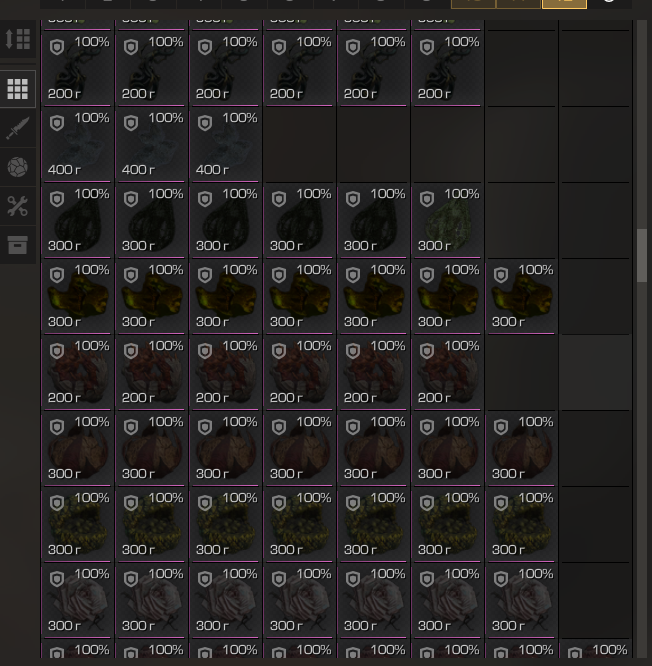
Task: Click the vertical inventory scrollbar handle
Action: (642, 255)
